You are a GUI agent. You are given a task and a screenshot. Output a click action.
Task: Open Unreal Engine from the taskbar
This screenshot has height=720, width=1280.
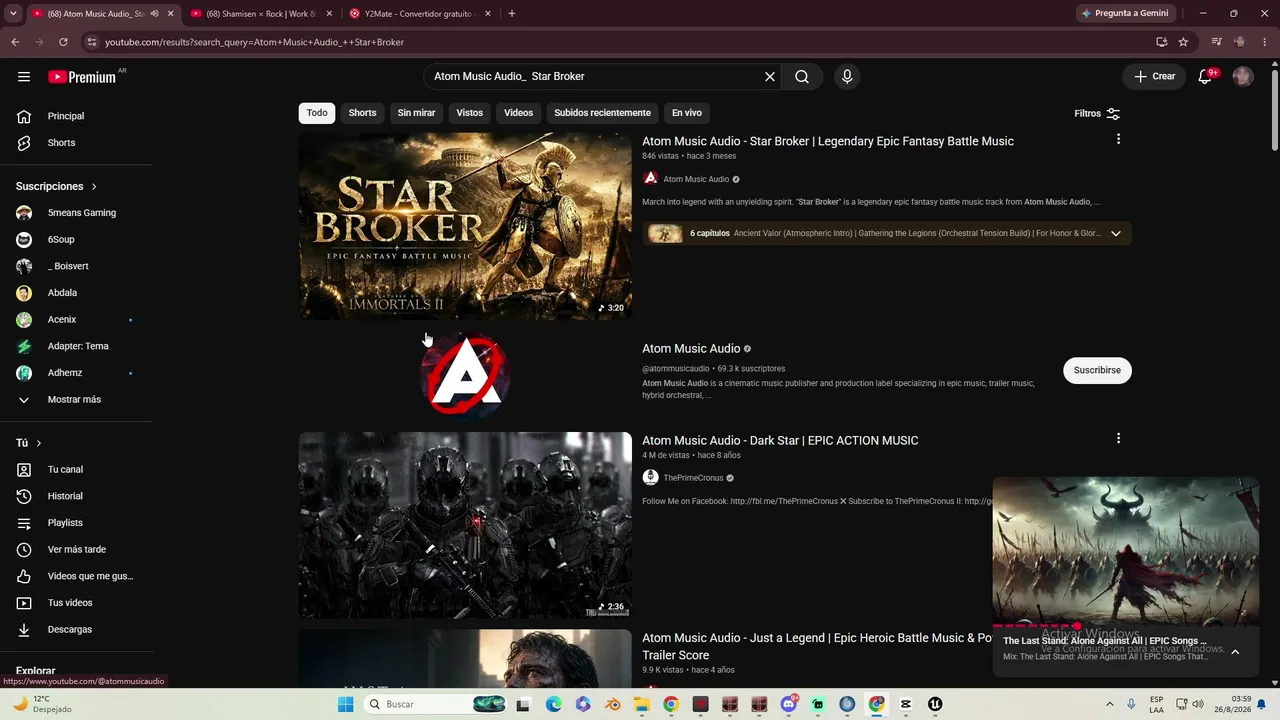[935, 705]
